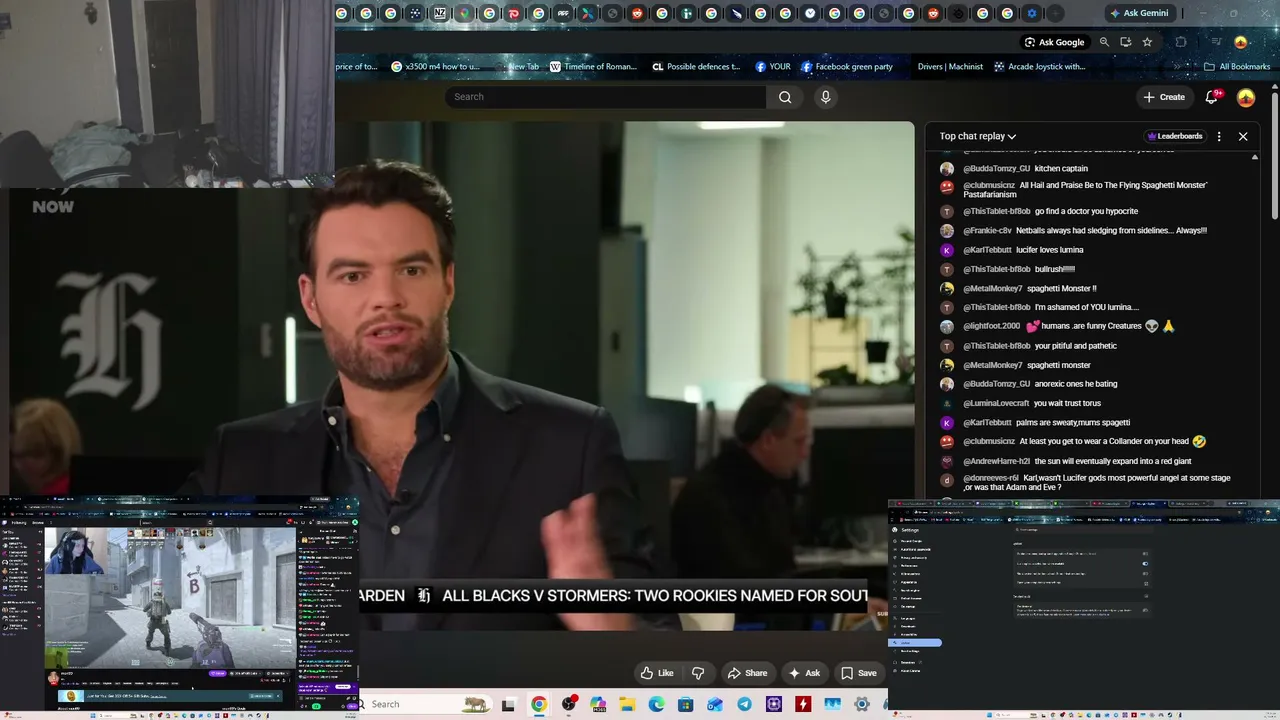
Task: Open the chat Leaderboards button
Action: [1174, 136]
